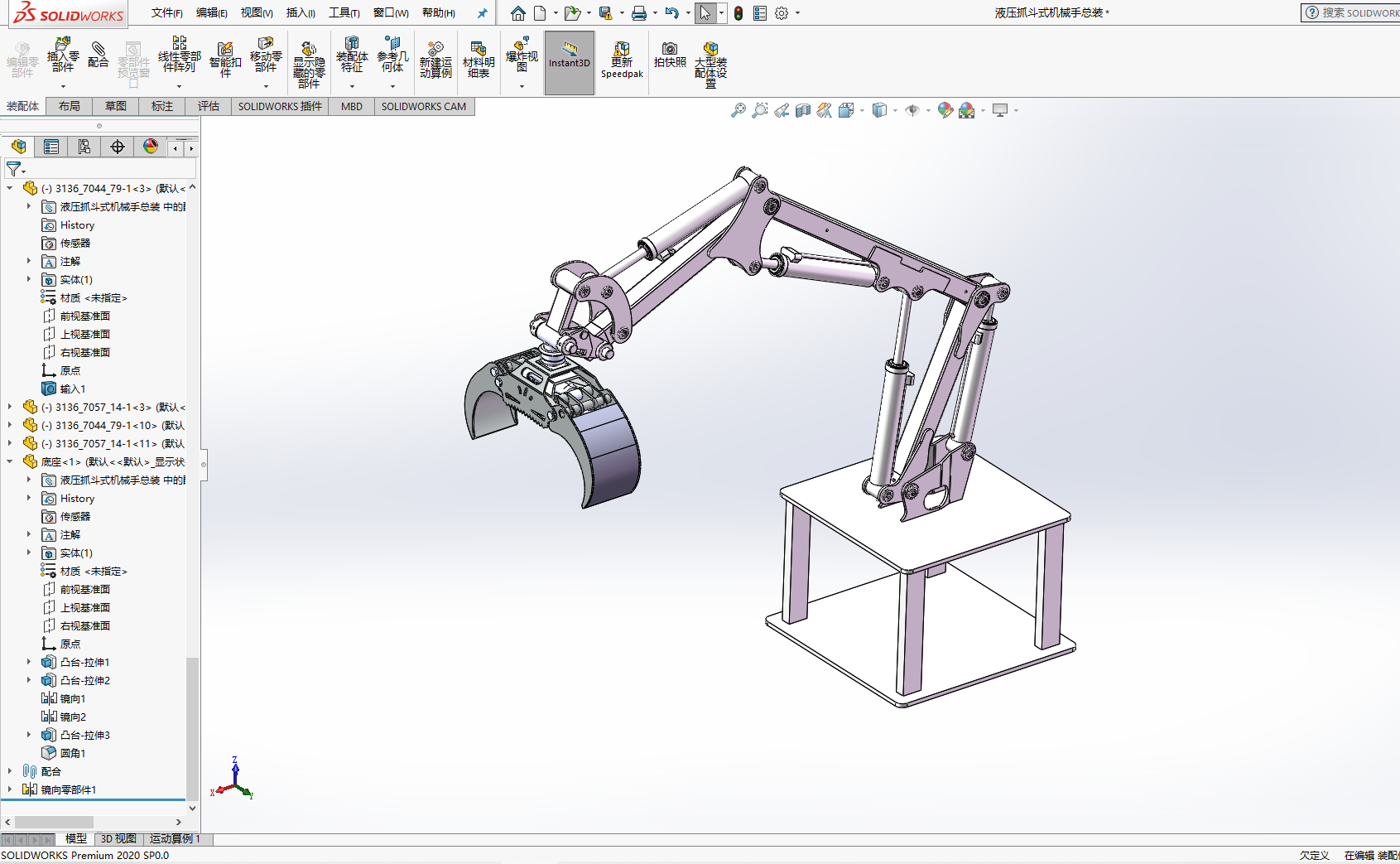Screen dimensions: 1400x864
Task: Switch to SOLIDWORKS CAM tab
Action: [424, 106]
